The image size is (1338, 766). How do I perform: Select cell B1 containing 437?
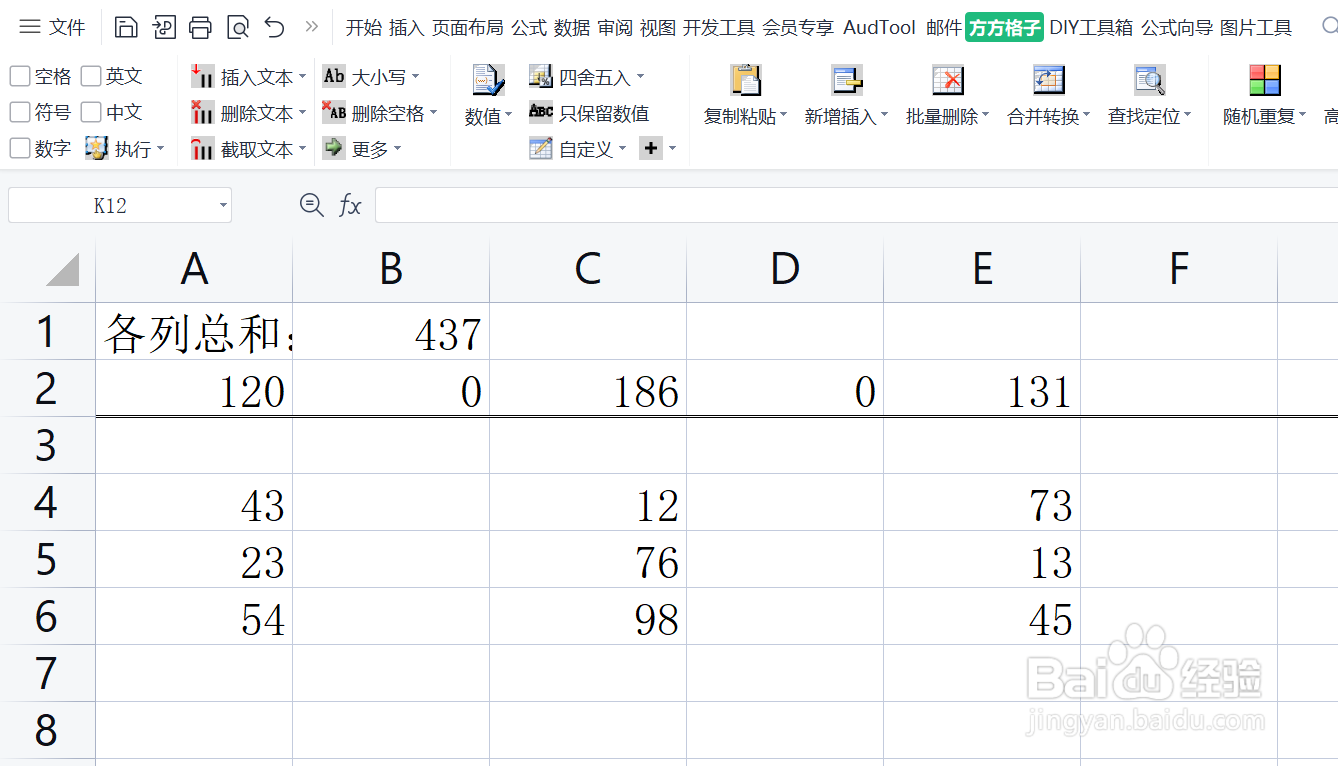point(391,332)
